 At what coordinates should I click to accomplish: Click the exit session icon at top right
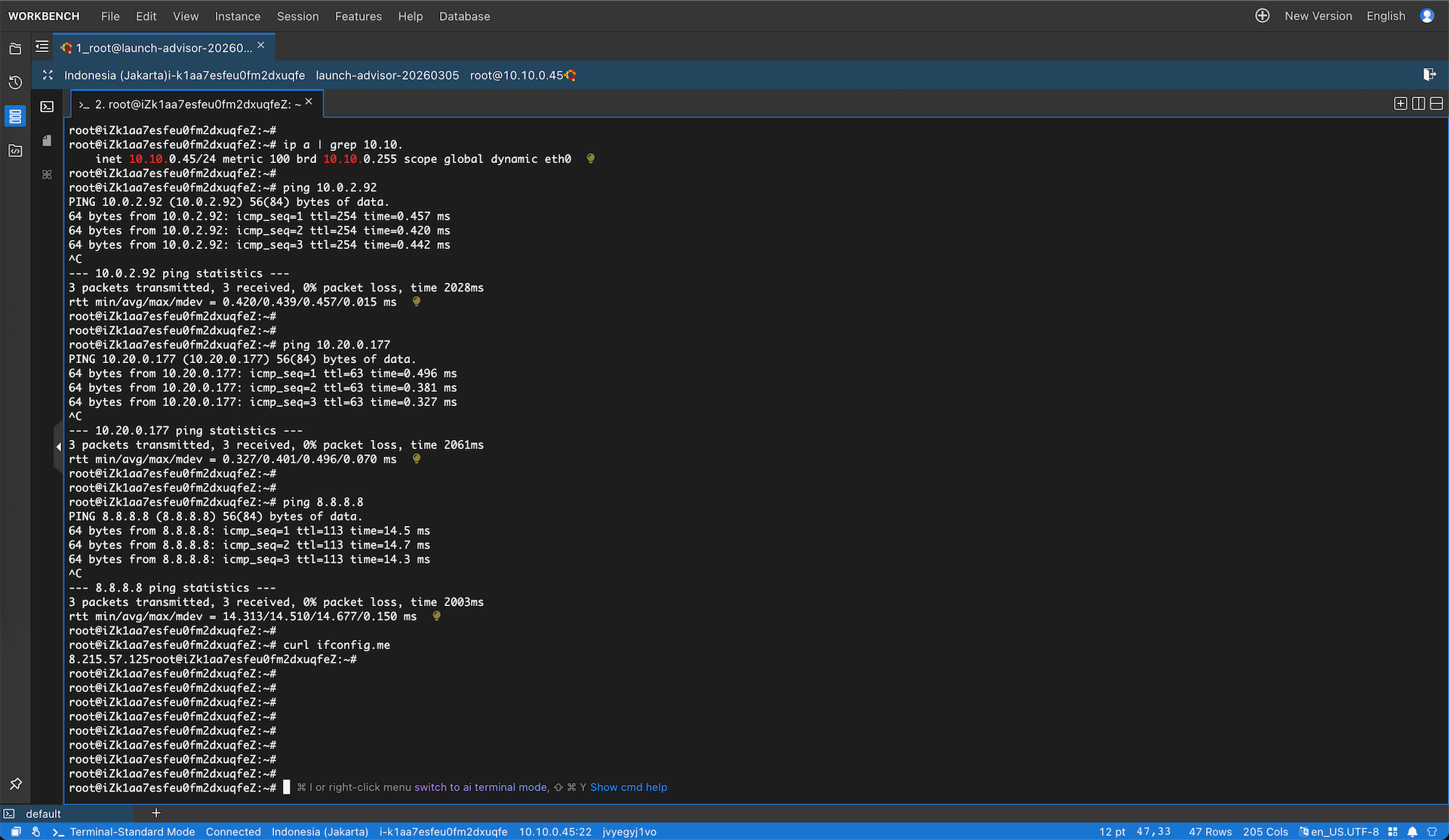(x=1429, y=74)
